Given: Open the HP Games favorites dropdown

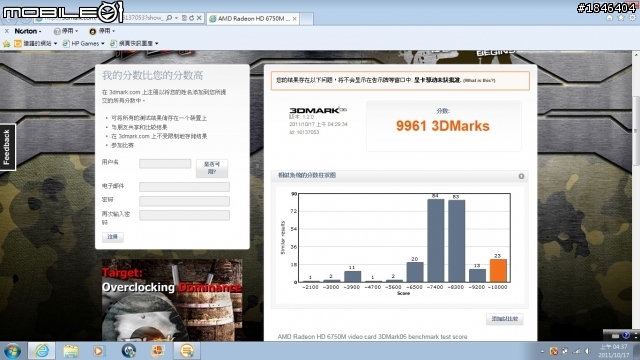Looking at the screenshot, I should tap(84, 43).
